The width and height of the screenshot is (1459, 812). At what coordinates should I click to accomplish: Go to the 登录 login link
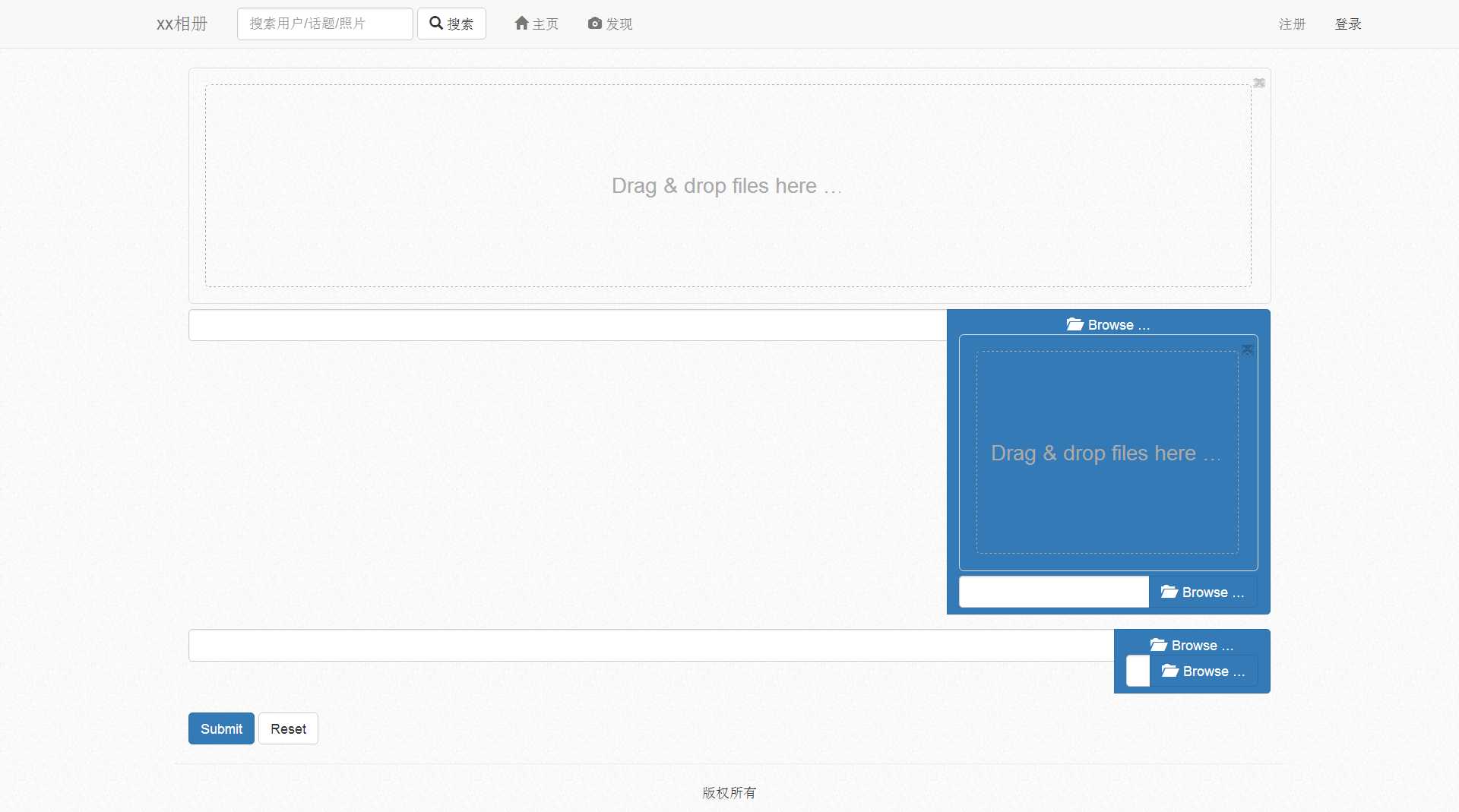tap(1348, 24)
